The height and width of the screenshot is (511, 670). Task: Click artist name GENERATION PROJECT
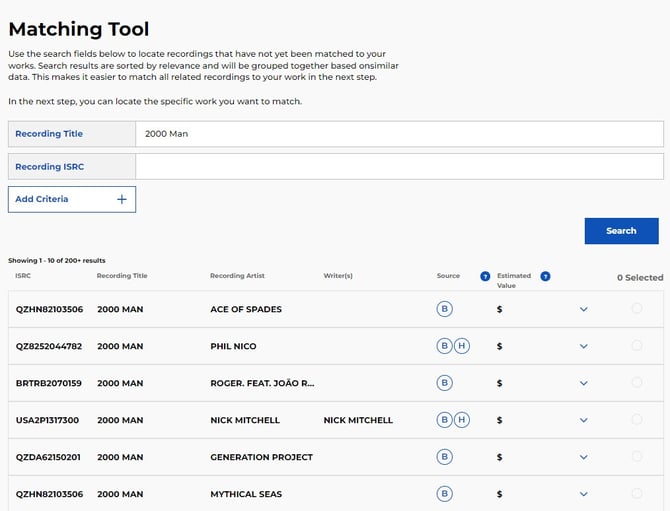coord(262,457)
